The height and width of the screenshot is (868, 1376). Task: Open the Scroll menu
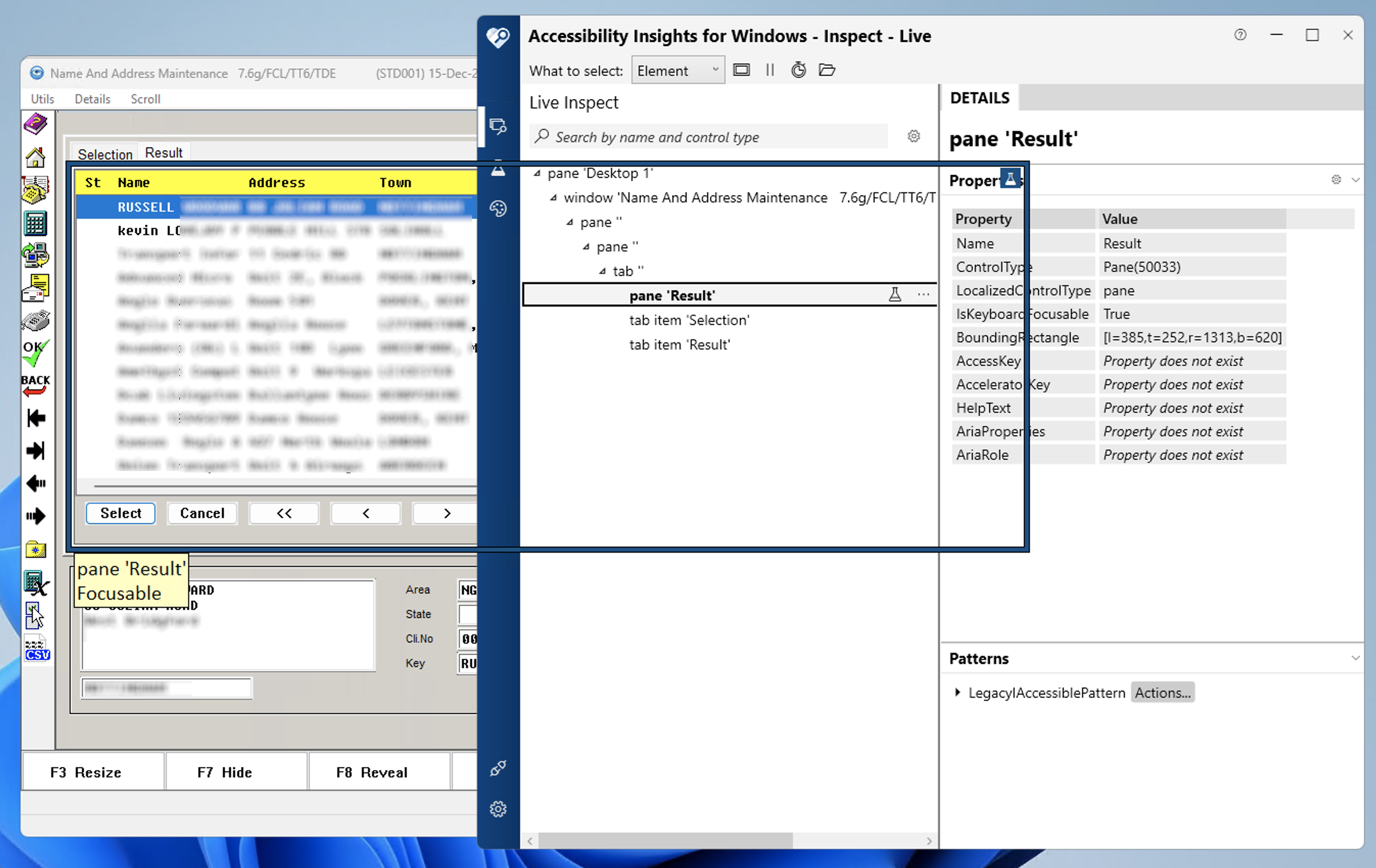pos(145,99)
